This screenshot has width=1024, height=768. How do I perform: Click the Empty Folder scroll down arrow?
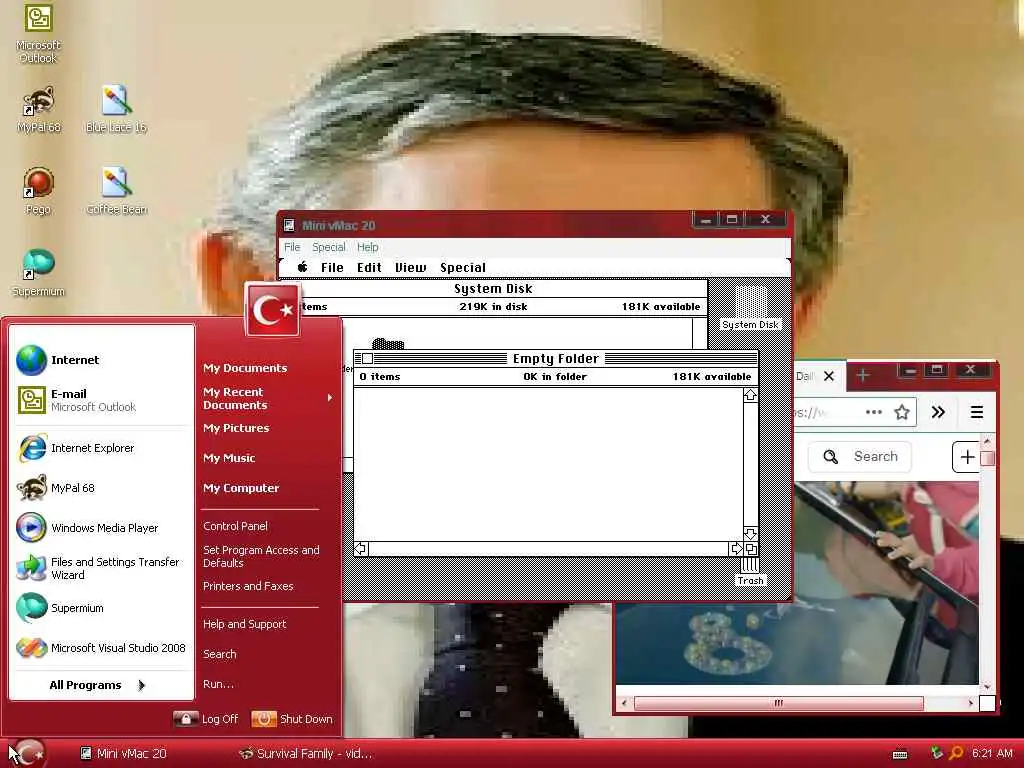coord(750,534)
